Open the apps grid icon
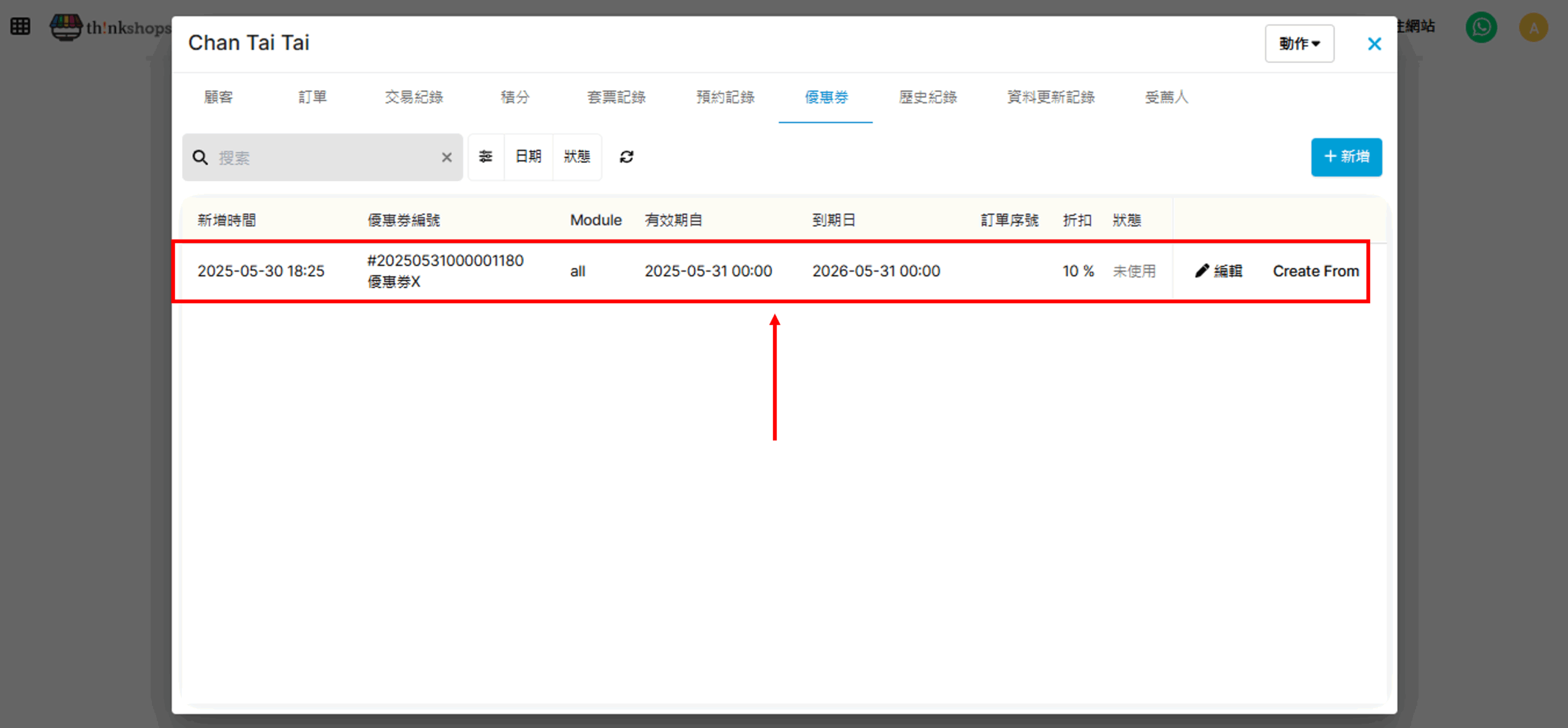The image size is (1568, 728). (20, 26)
